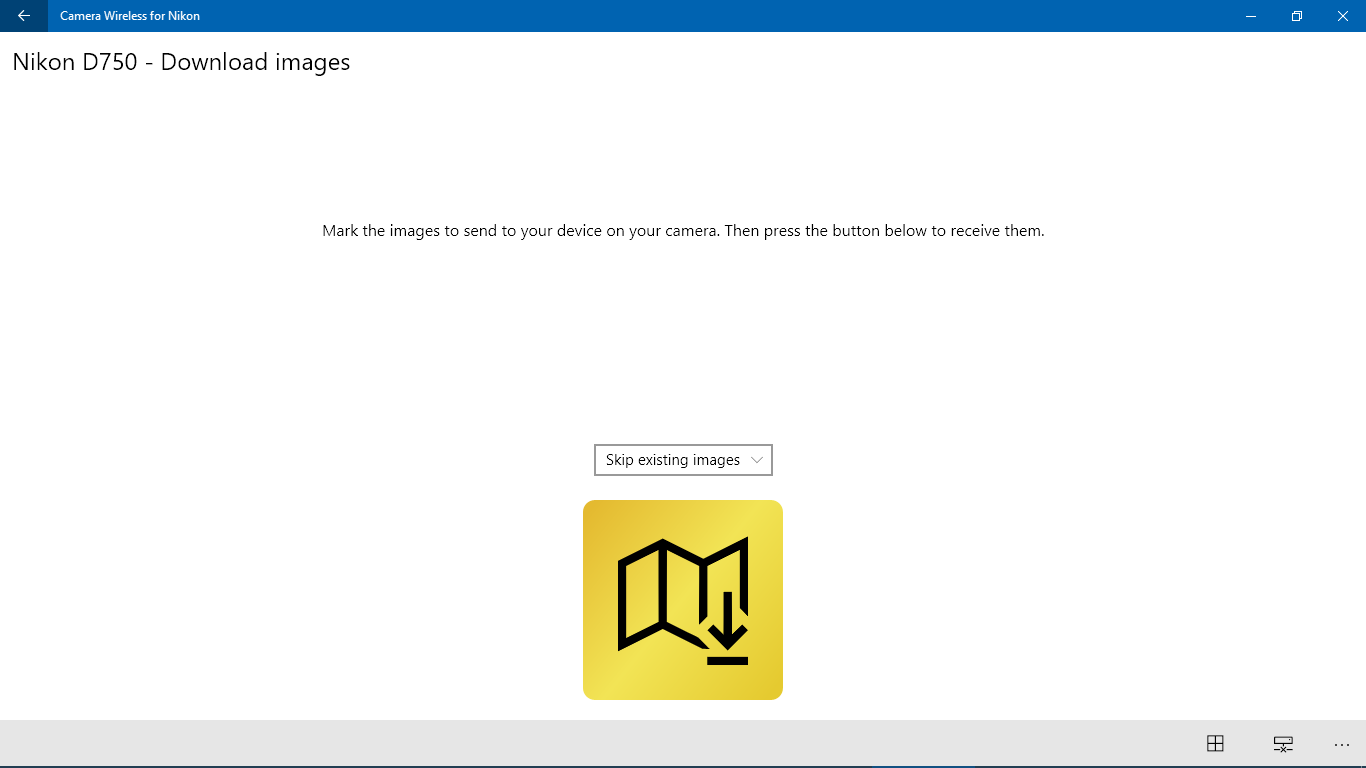Minimize the Camera Wireless for Nikon window

[1251, 16]
